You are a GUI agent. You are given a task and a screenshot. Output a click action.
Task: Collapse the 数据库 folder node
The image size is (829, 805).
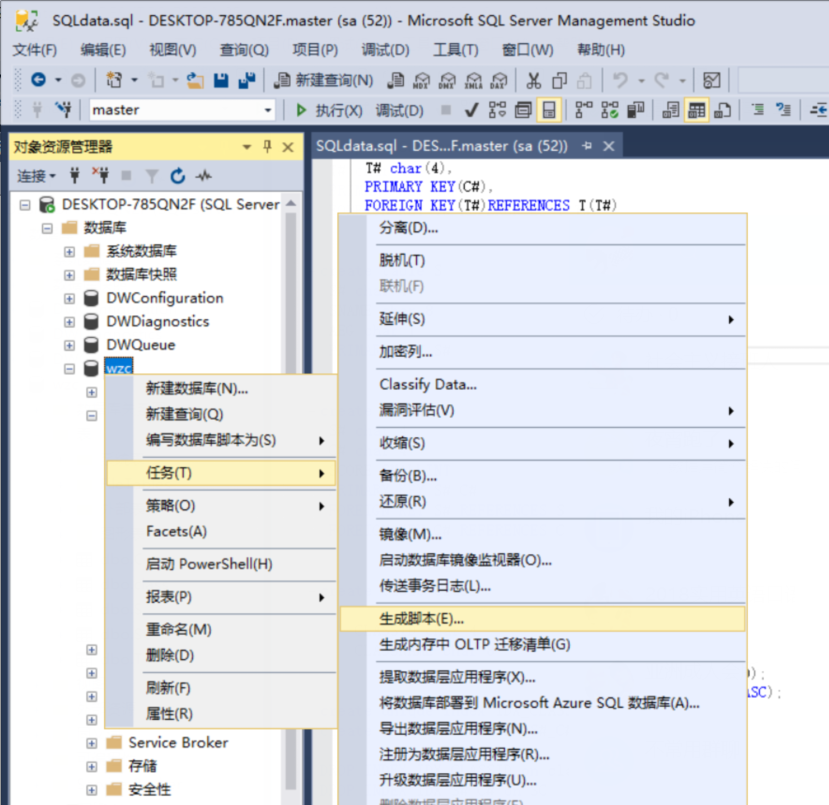pyautogui.click(x=48, y=228)
